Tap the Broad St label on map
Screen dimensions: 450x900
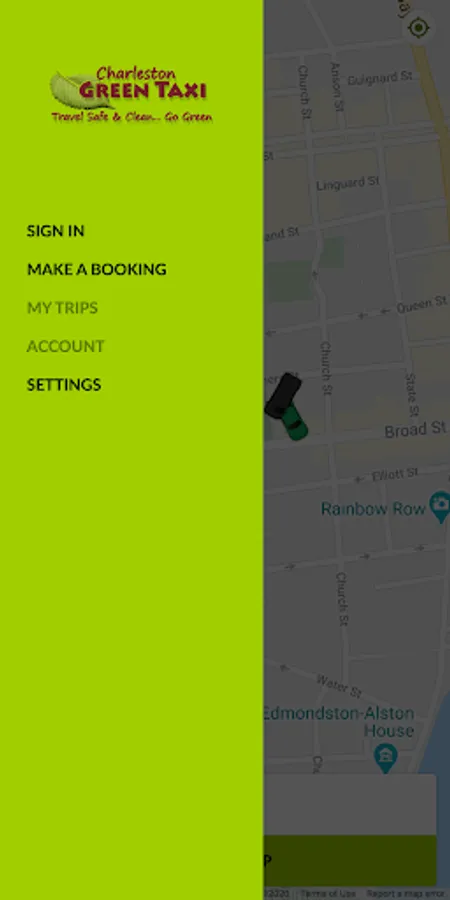415,430
